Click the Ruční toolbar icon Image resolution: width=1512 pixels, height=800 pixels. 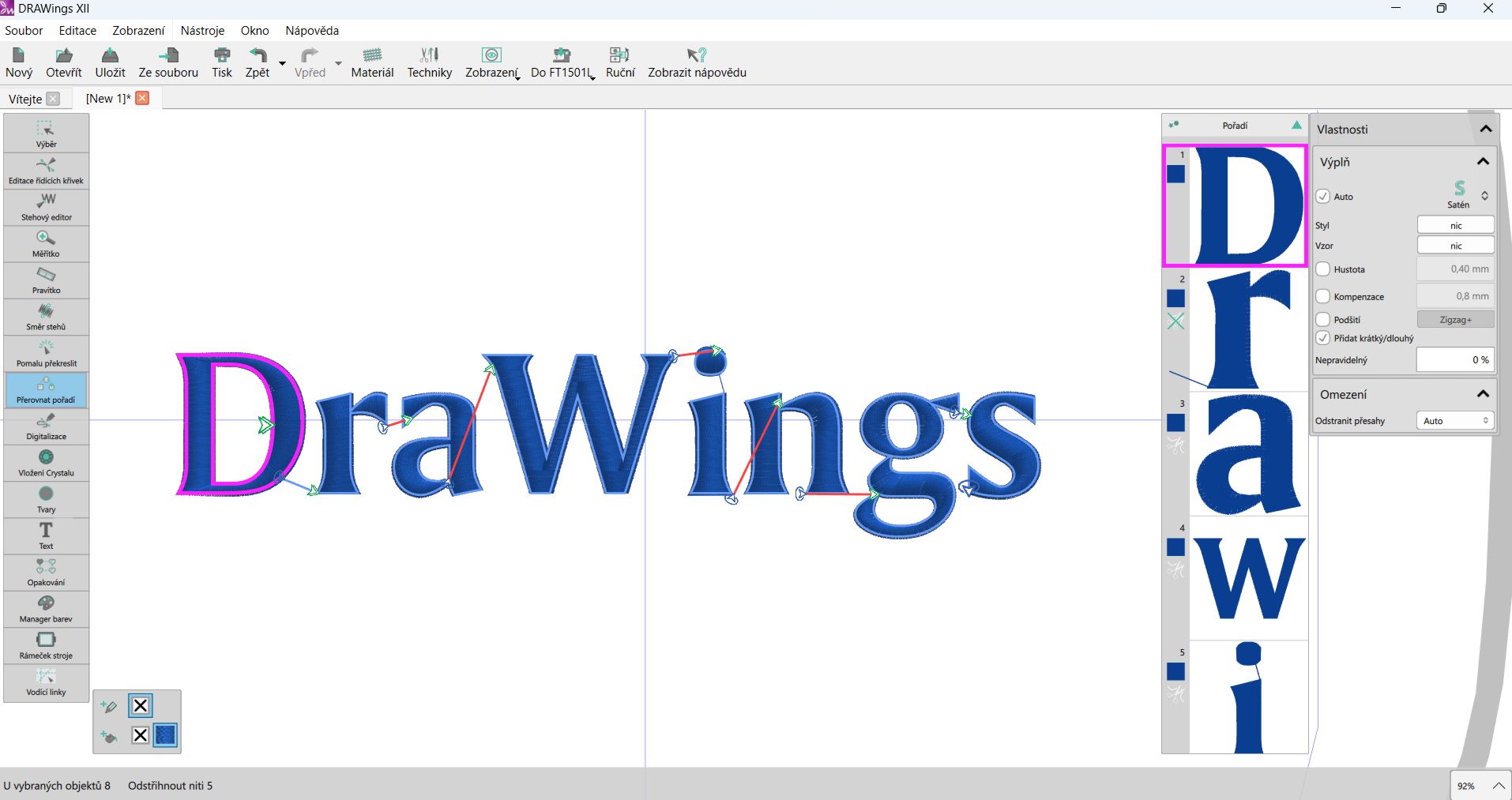(x=620, y=62)
